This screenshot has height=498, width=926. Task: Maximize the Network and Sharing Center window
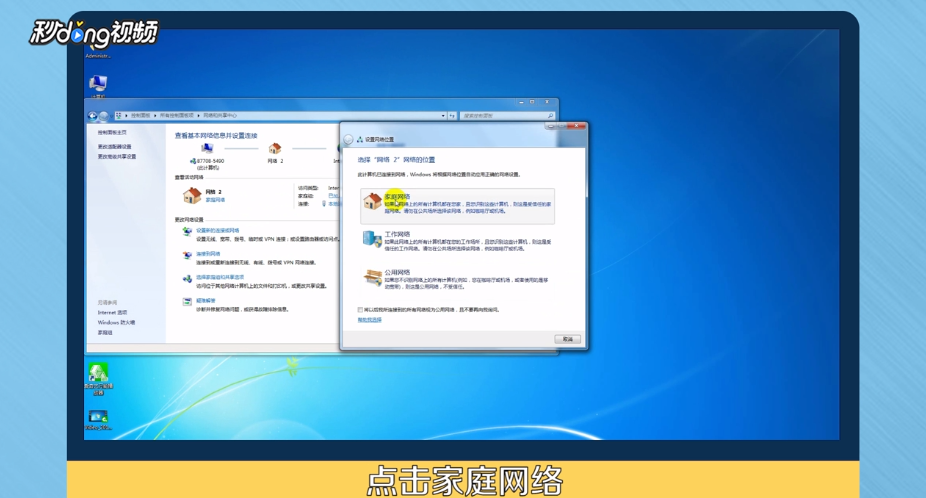click(532, 102)
